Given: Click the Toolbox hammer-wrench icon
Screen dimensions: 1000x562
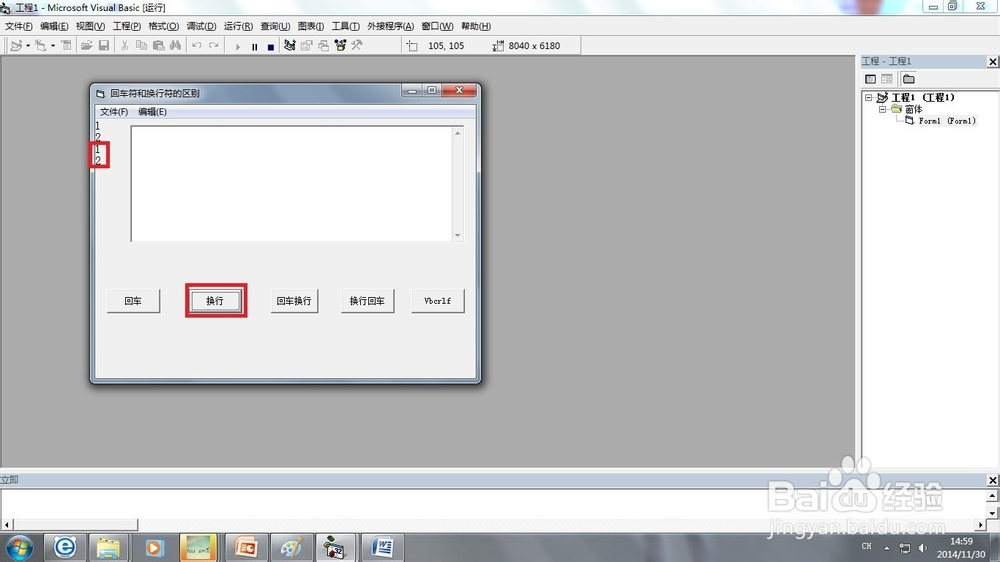Looking at the screenshot, I should coord(357,45).
